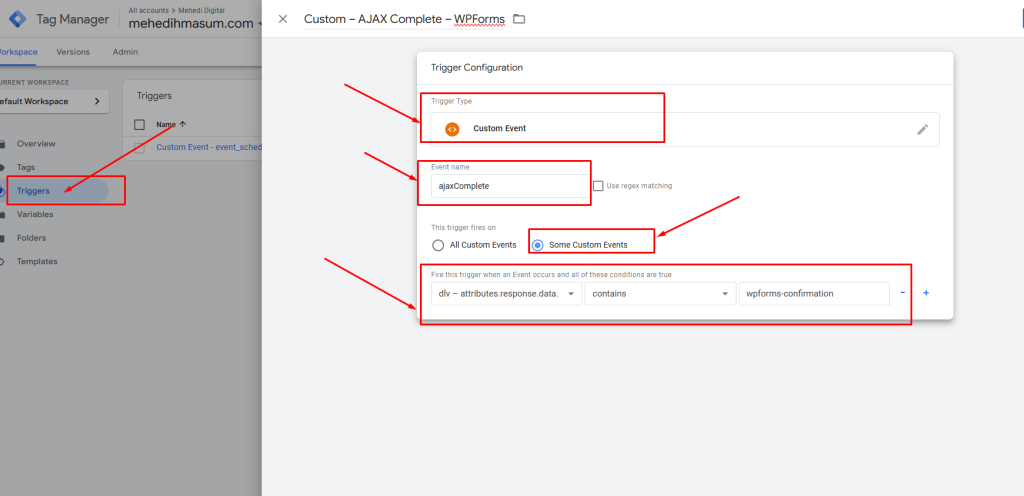Sort triggers by the Name column header
The width and height of the screenshot is (1024, 496).
(171, 125)
